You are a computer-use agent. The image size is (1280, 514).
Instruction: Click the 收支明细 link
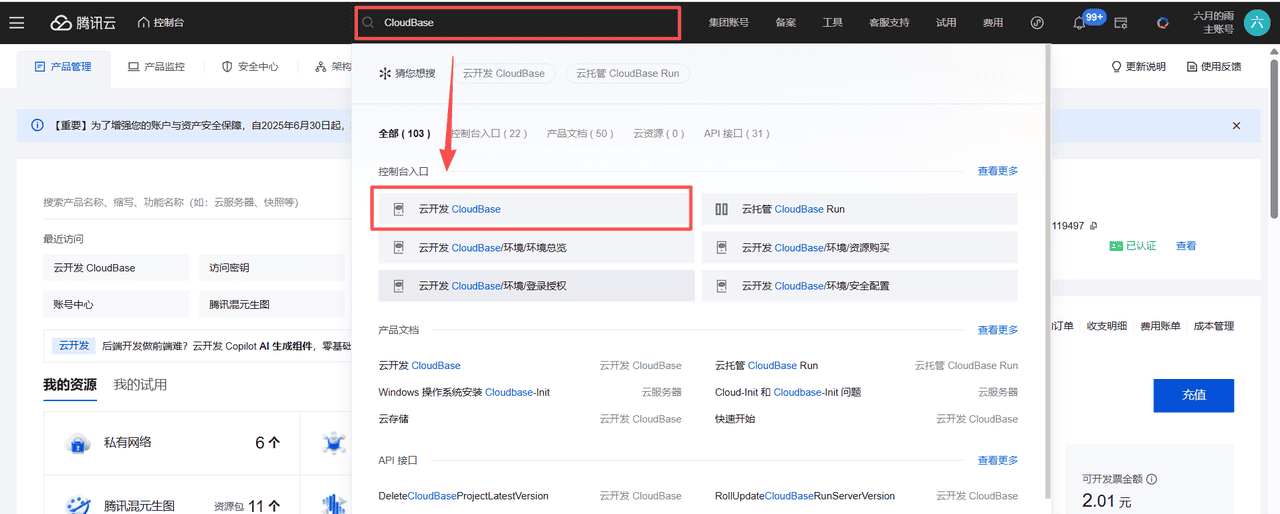pyautogui.click(x=1107, y=326)
